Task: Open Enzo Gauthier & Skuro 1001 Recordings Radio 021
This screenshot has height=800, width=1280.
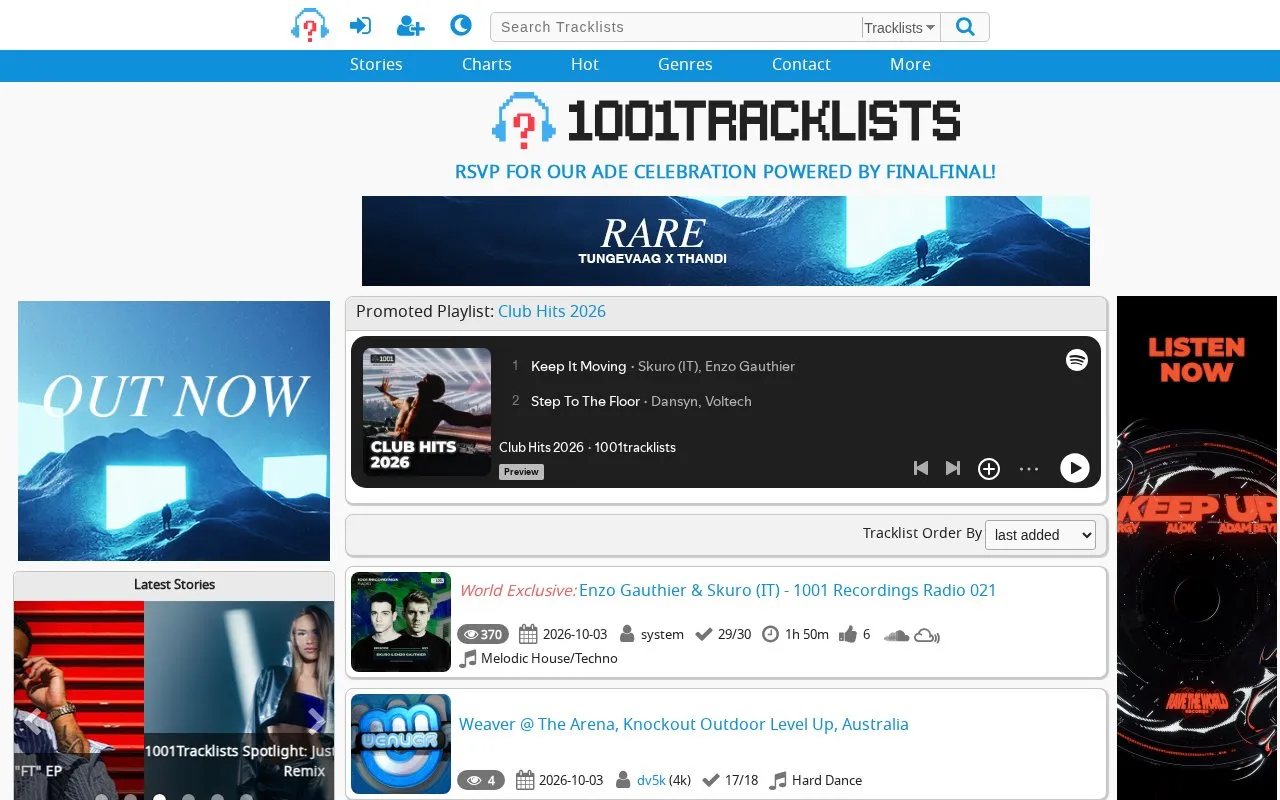Action: 788,590
